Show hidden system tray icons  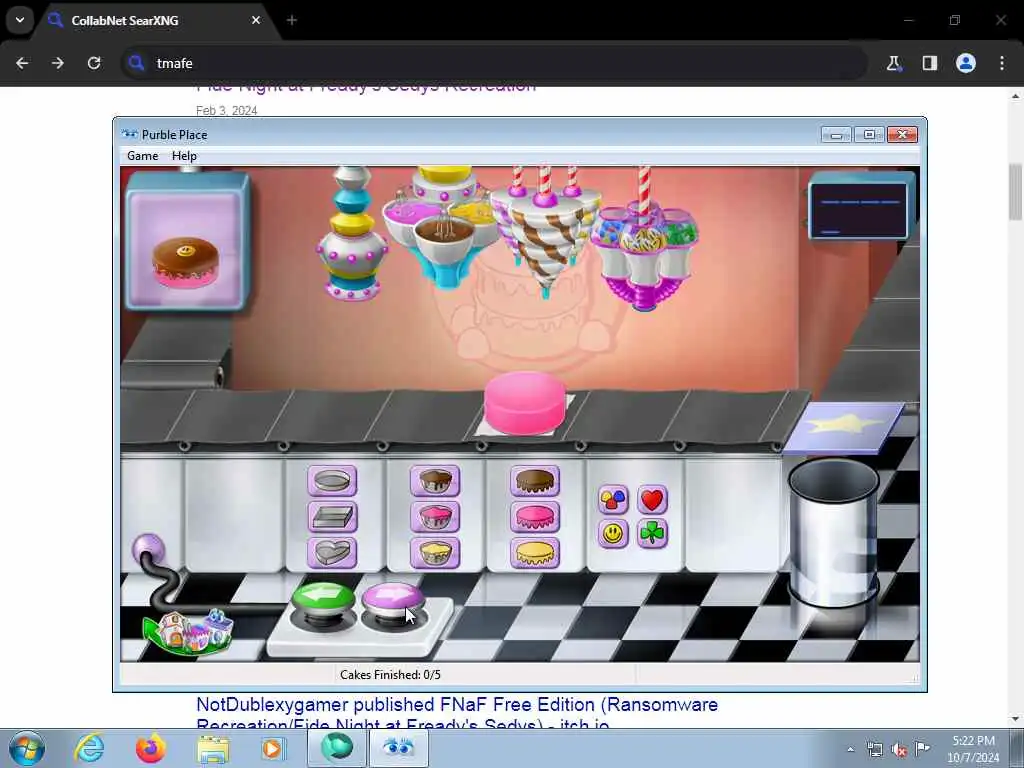(x=850, y=750)
